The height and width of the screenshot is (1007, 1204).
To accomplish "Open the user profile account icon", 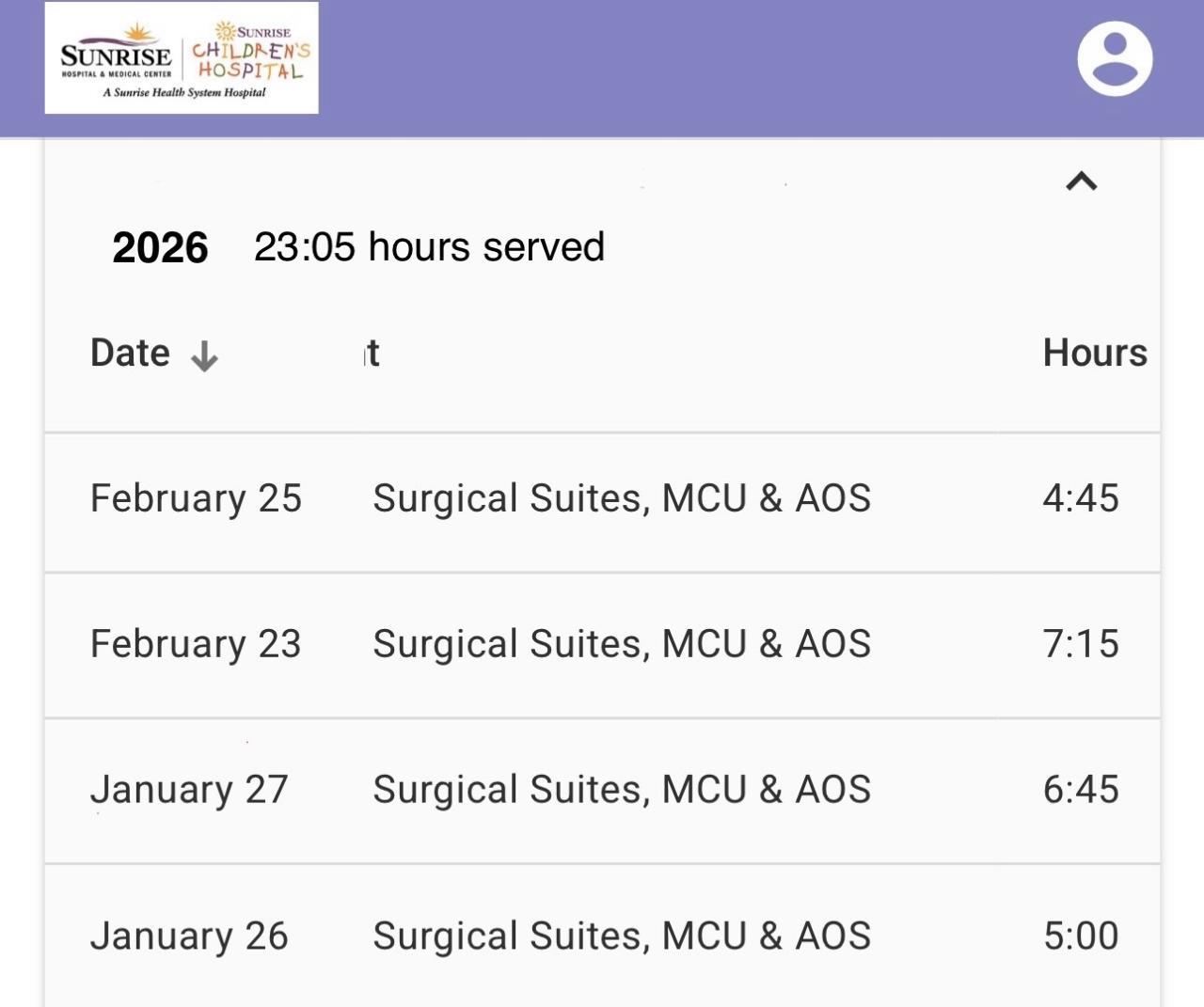I will (1115, 59).
